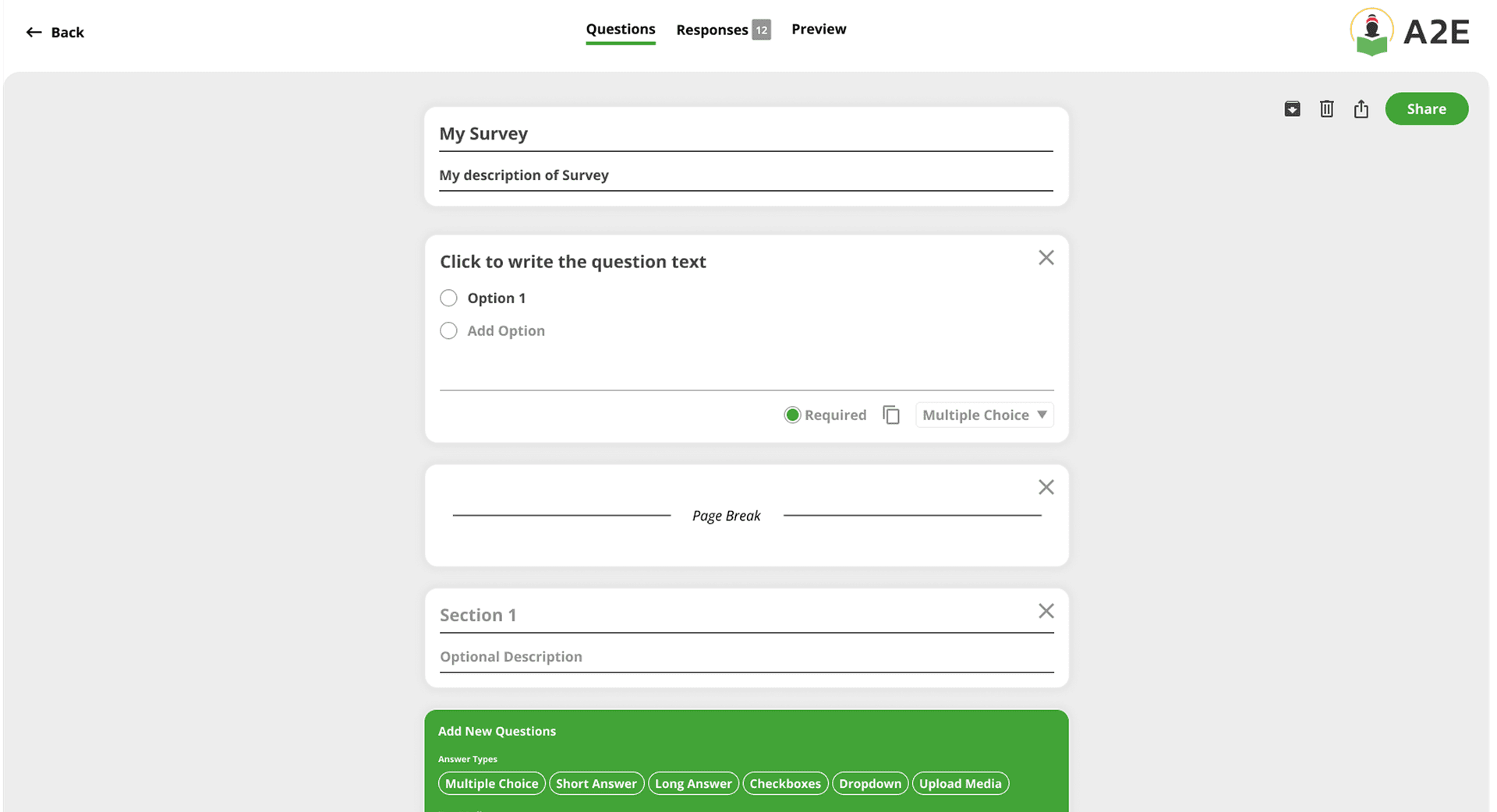Click the archive icon in top toolbar
Image resolution: width=1497 pixels, height=812 pixels.
[1292, 109]
